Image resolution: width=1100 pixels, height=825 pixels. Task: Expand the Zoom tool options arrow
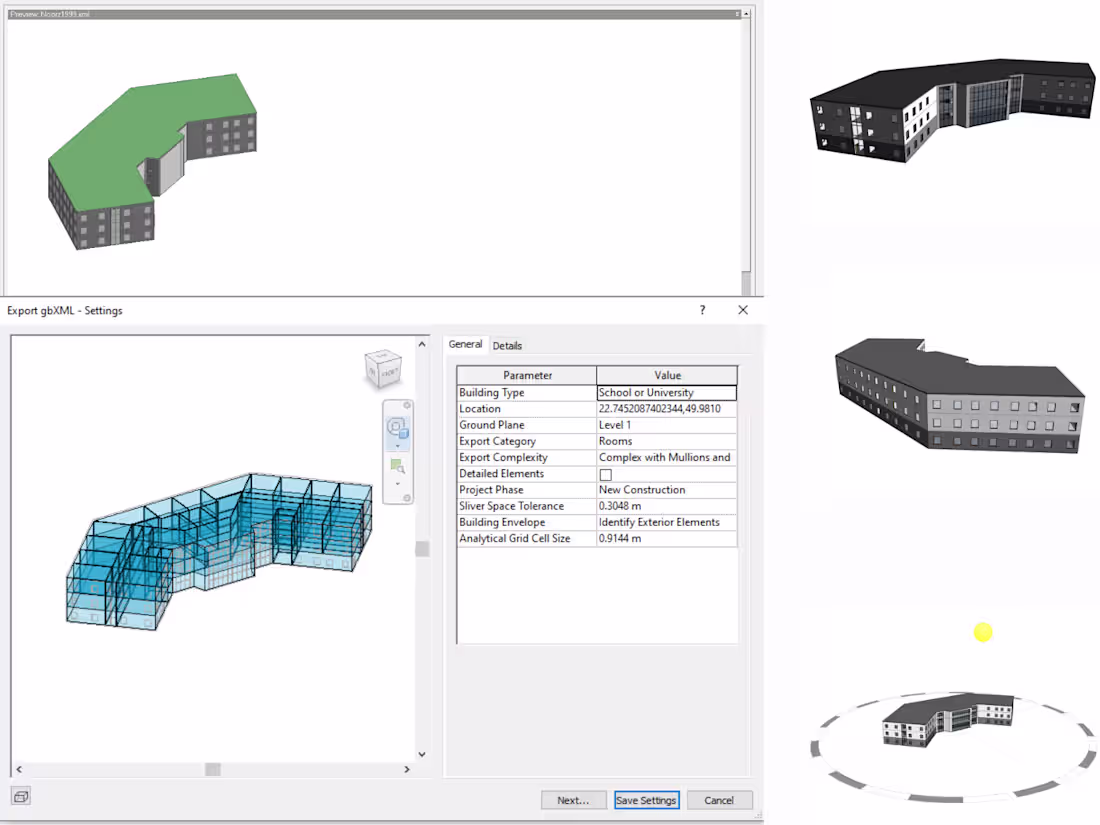coord(398,484)
